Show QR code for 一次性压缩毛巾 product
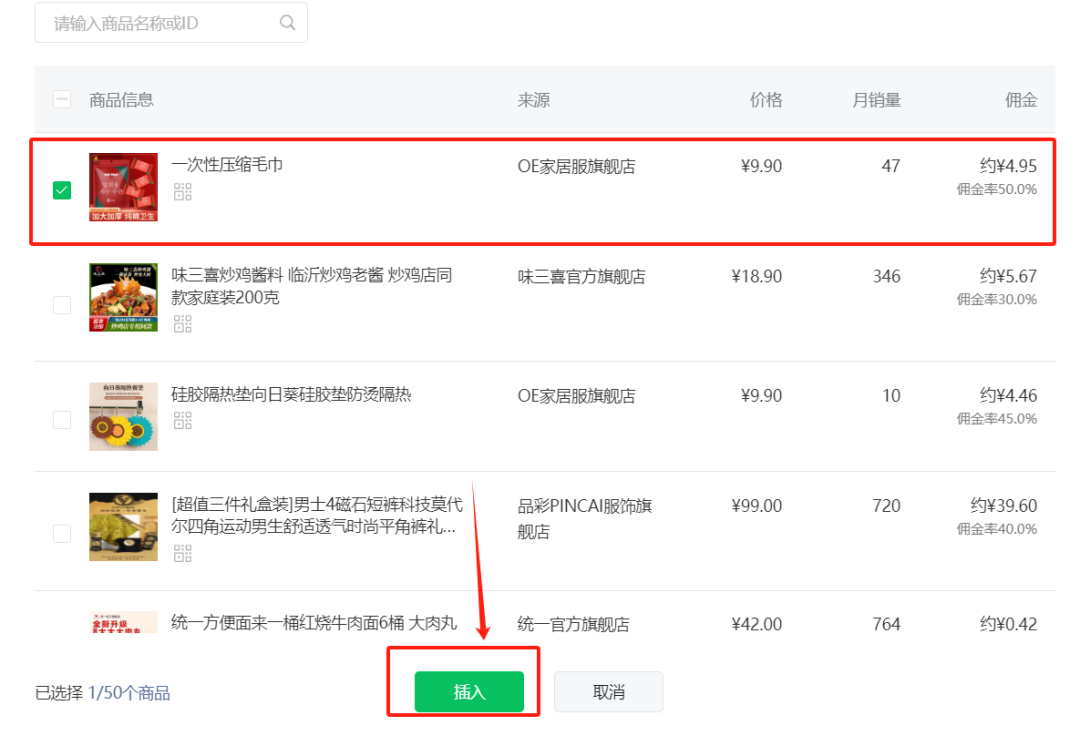This screenshot has height=746, width=1080. pyautogui.click(x=182, y=191)
